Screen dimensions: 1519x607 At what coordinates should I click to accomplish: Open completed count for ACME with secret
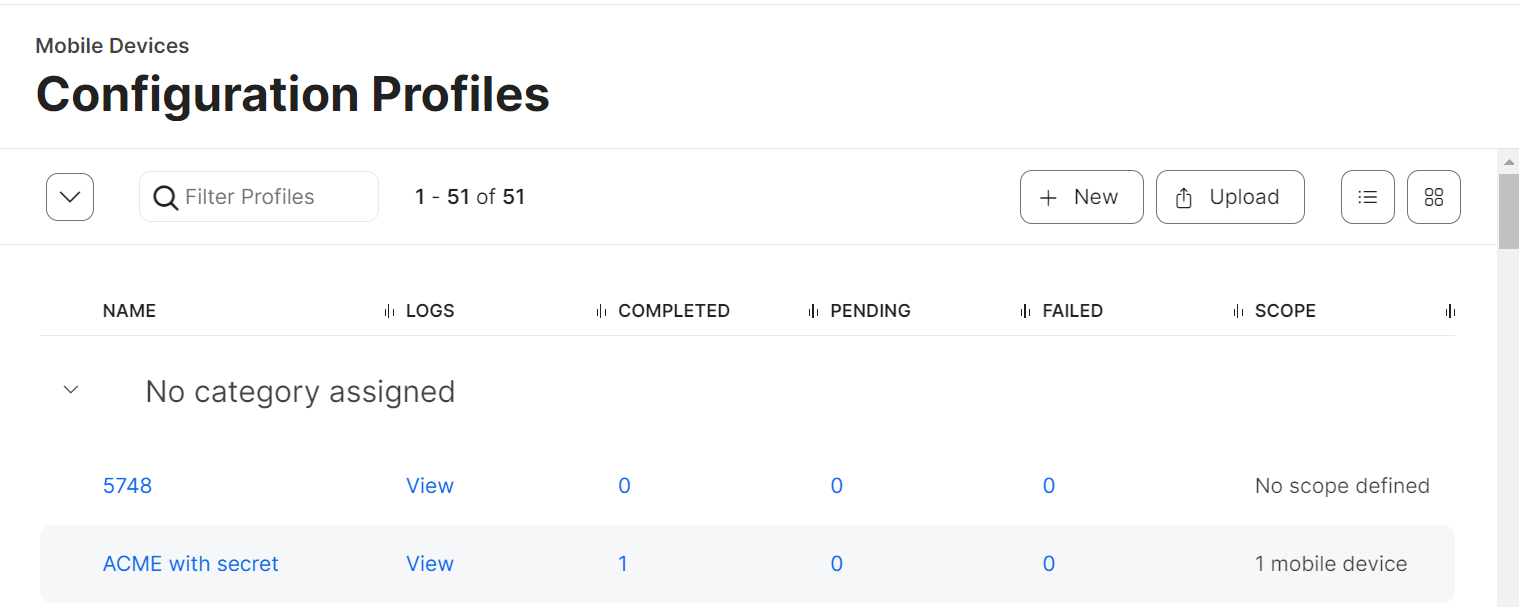click(x=623, y=564)
